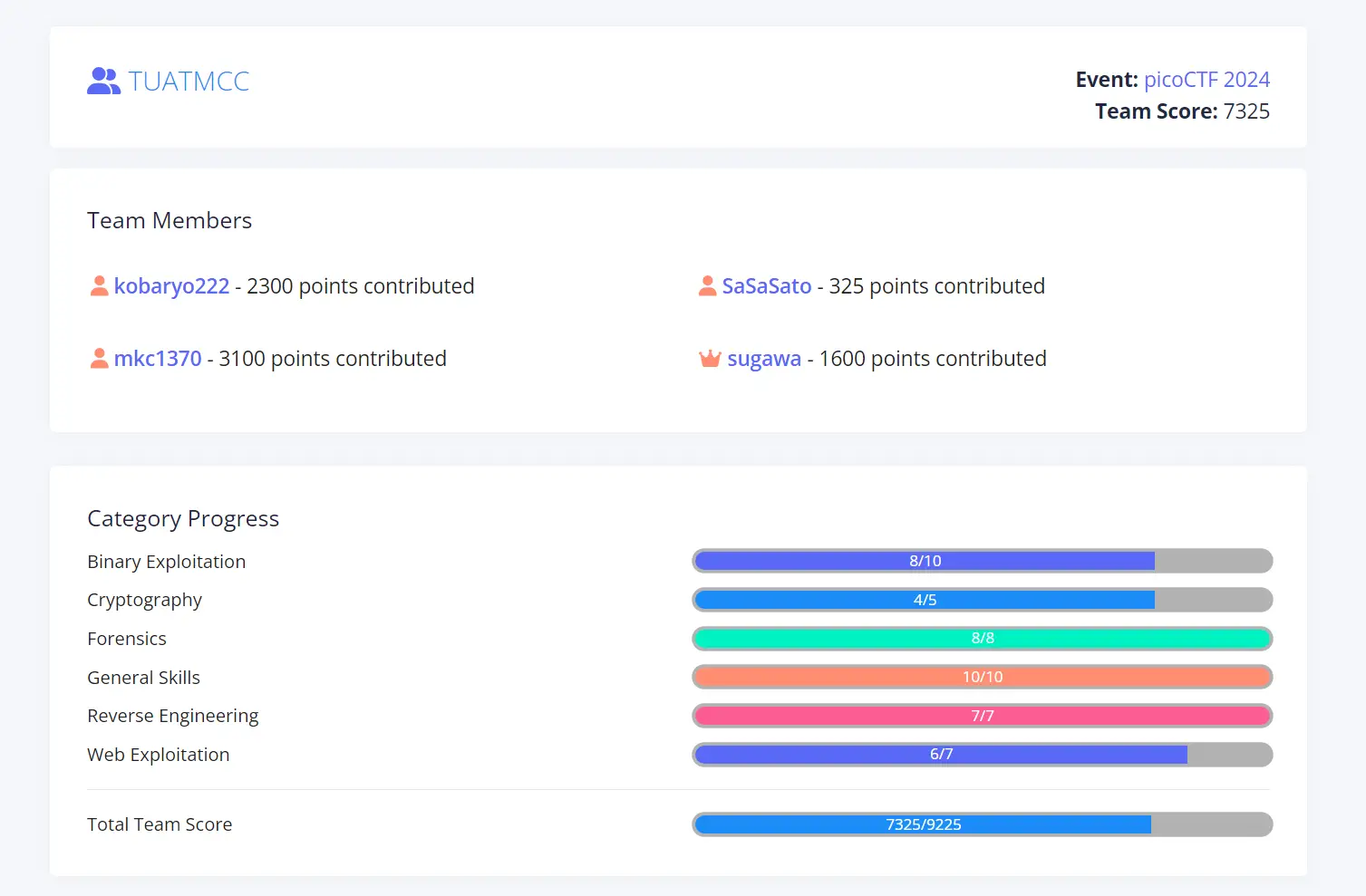
Task: Click the General Skills 10/10 progress bar
Action: pos(983,677)
